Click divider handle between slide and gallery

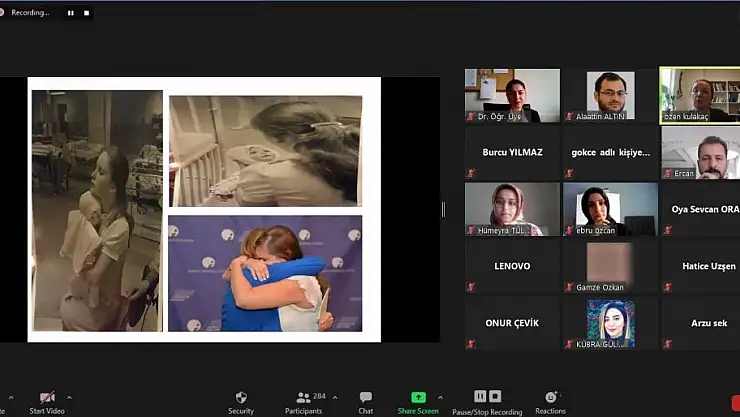pyautogui.click(x=443, y=209)
